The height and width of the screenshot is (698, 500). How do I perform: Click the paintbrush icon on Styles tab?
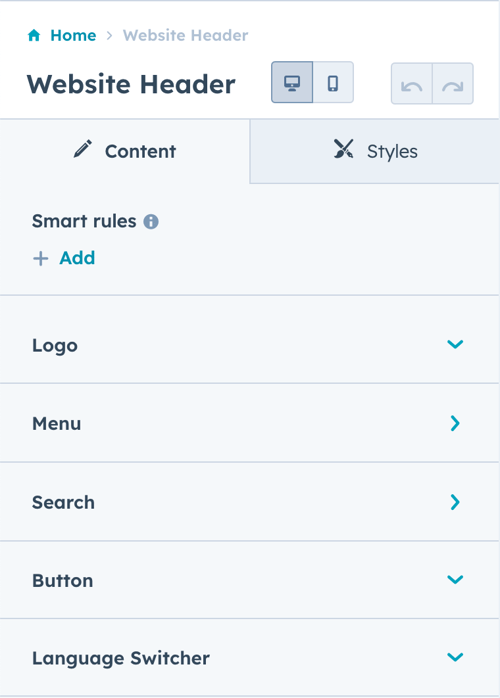pos(344,149)
